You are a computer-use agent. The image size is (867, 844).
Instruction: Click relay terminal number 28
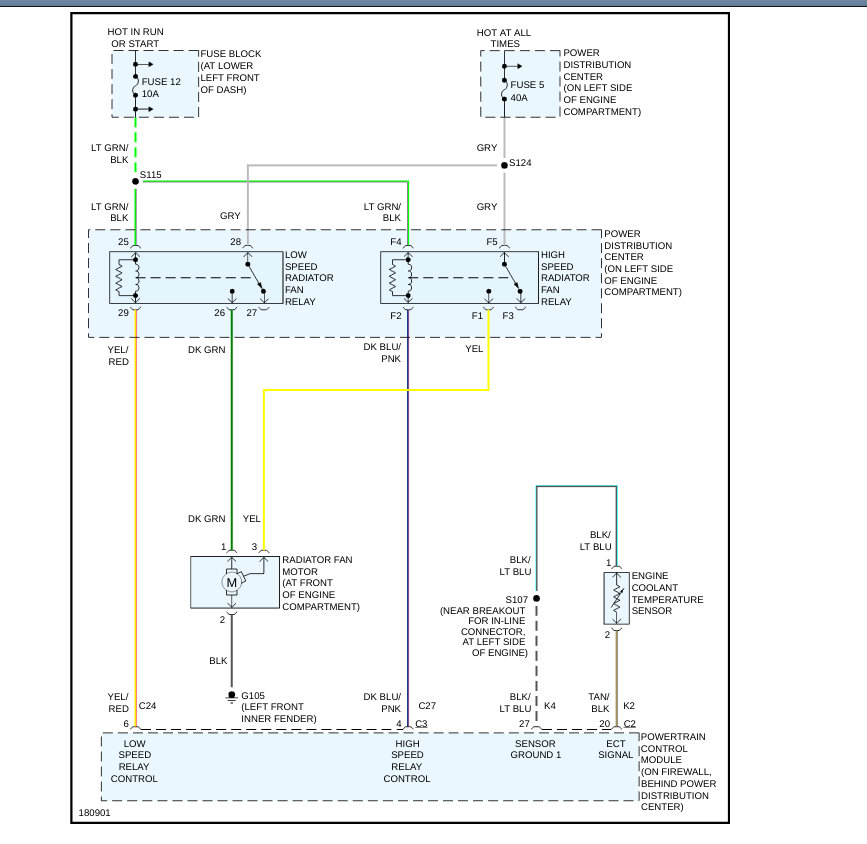[236, 242]
